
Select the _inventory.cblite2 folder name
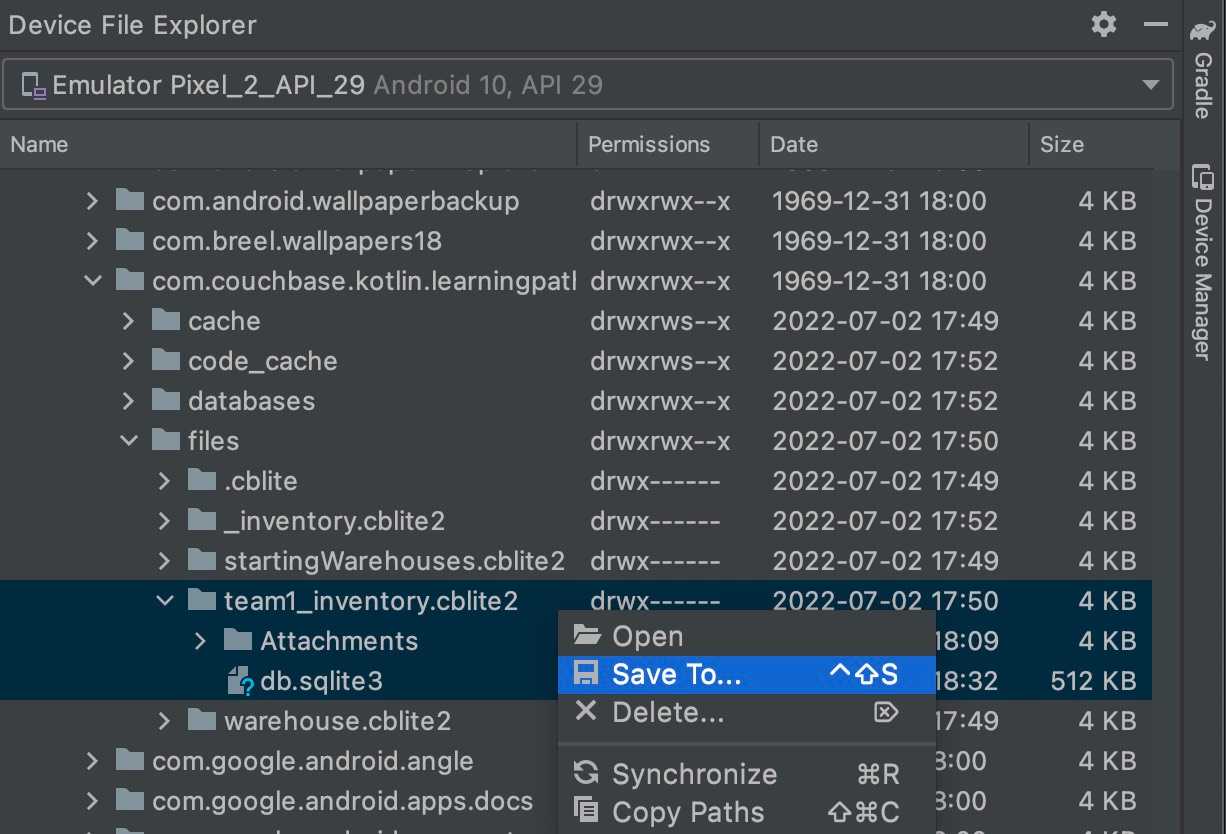(334, 521)
